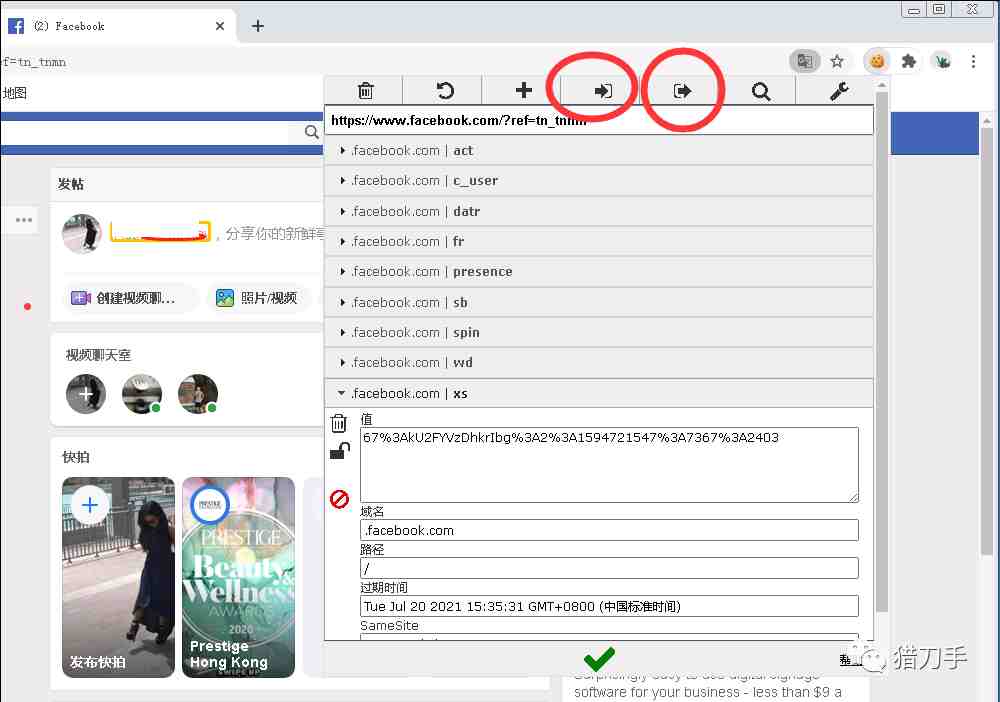
Task: Click the delete all cookies trash icon
Action: tap(365, 91)
